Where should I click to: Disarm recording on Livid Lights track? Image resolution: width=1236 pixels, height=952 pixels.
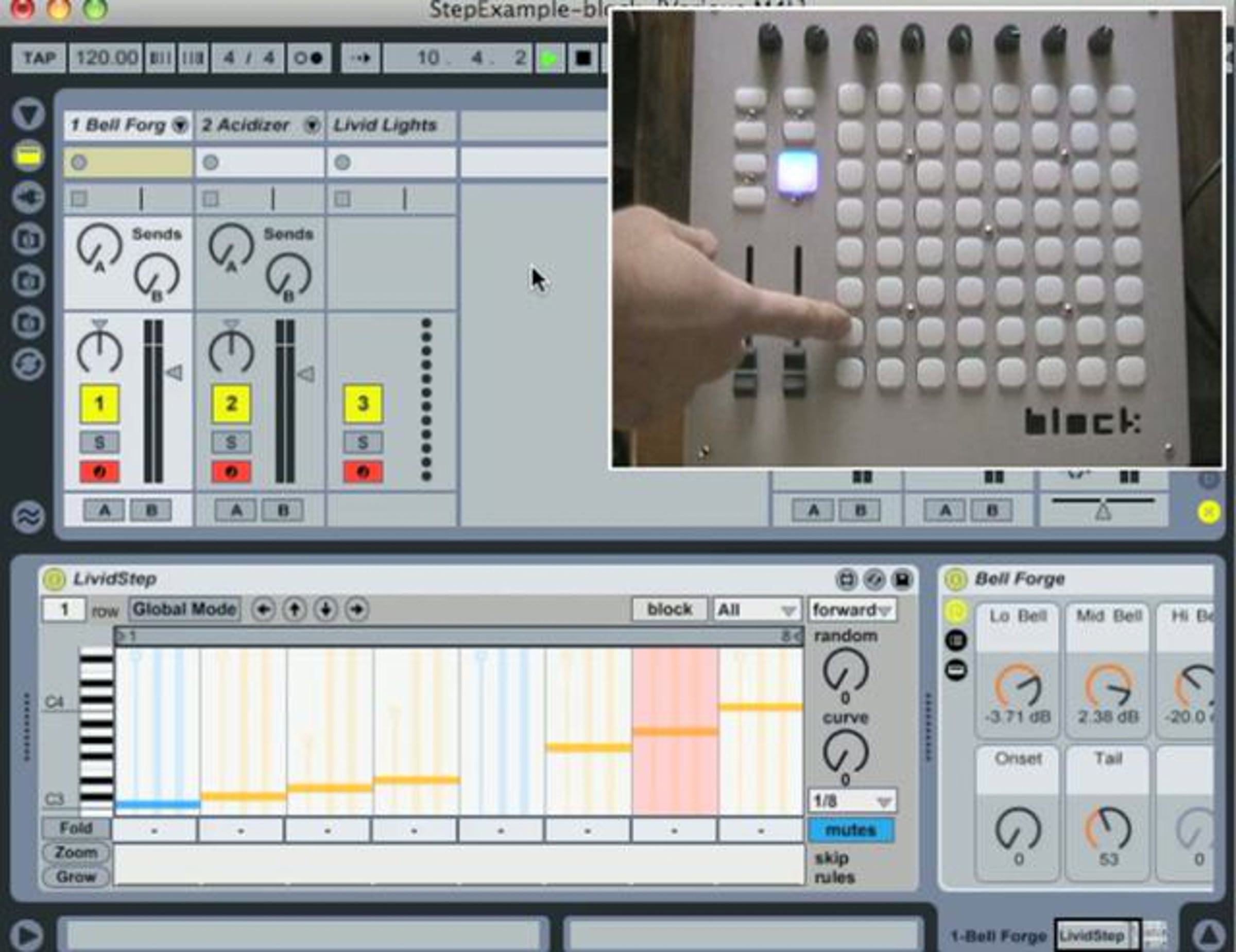pyautogui.click(x=363, y=472)
